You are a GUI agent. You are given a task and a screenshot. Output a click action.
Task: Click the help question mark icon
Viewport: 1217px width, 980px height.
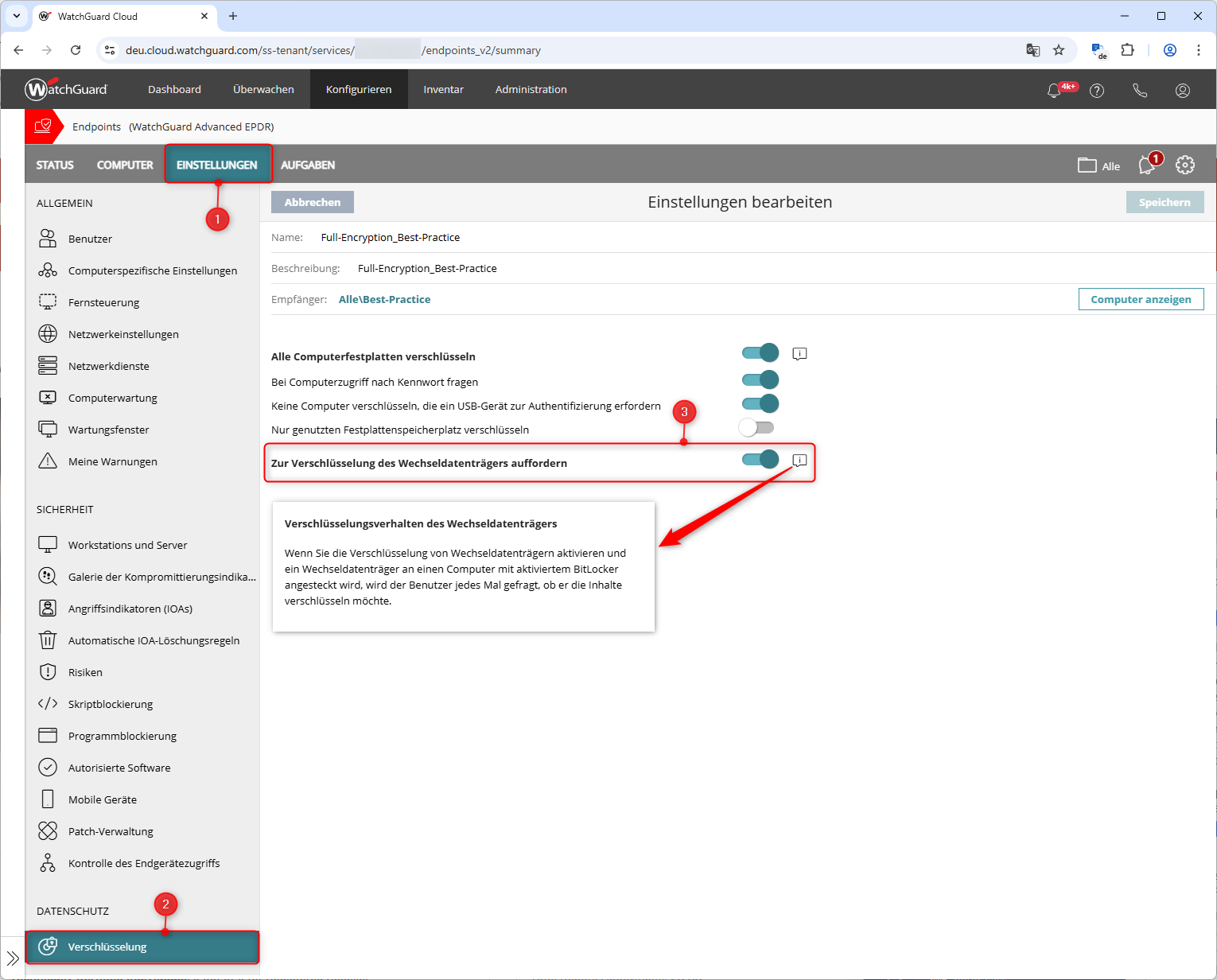click(1097, 91)
